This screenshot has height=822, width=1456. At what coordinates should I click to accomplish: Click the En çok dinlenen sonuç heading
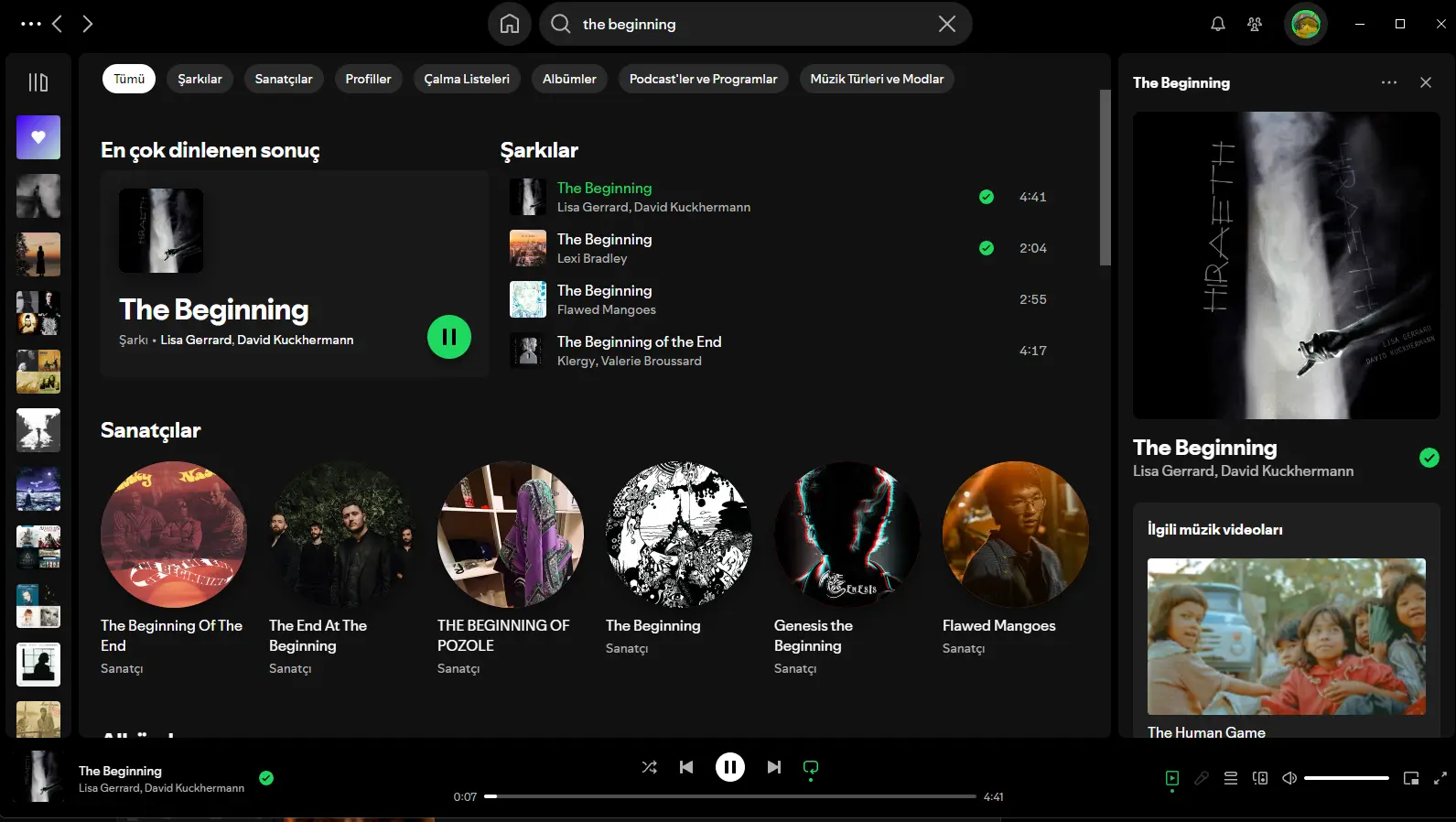click(210, 150)
